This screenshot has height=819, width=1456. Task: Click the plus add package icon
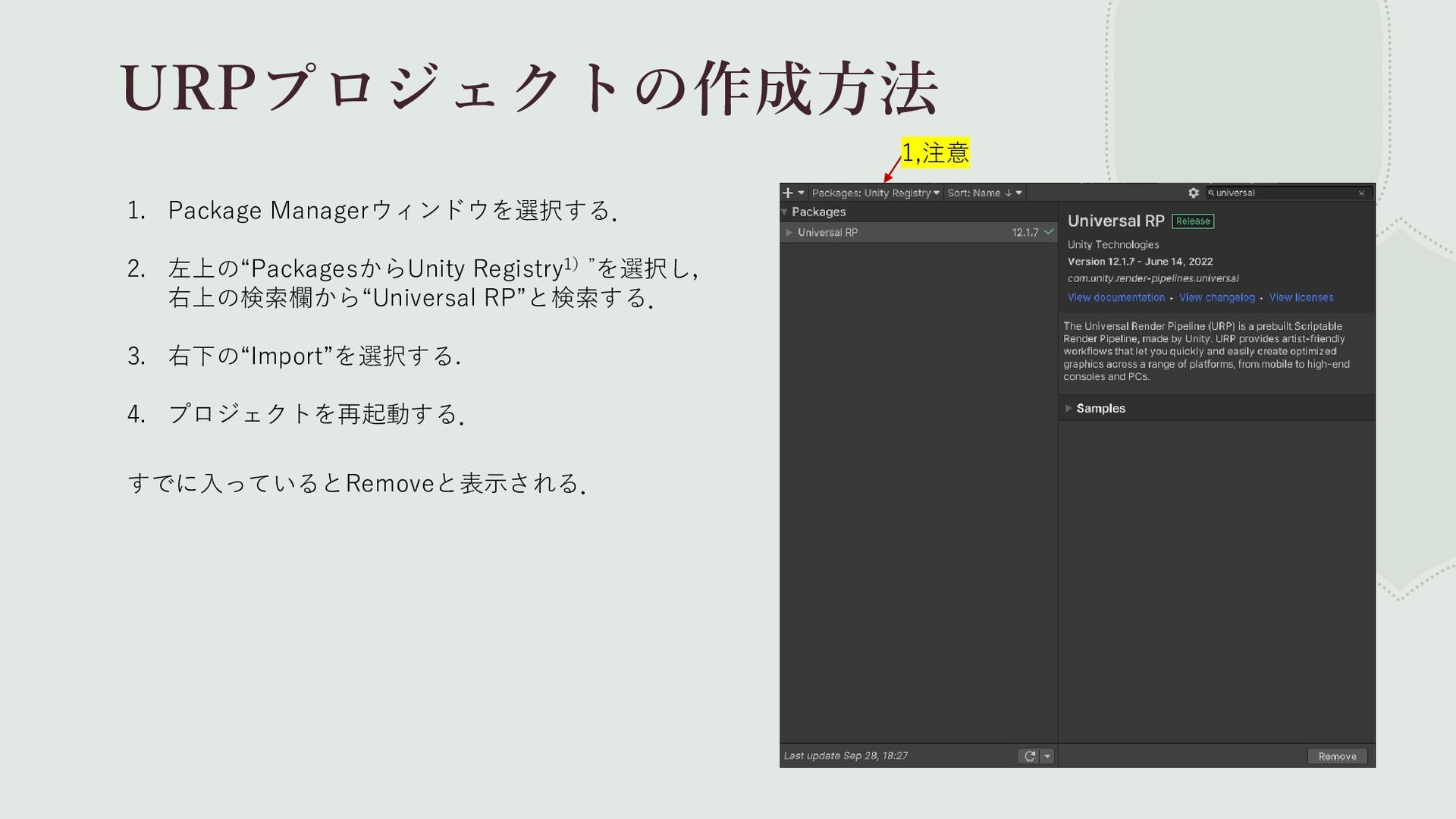click(788, 193)
